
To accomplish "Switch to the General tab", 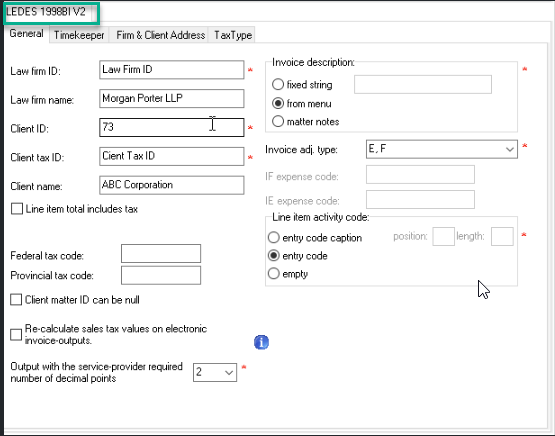I will pyautogui.click(x=27, y=34).
